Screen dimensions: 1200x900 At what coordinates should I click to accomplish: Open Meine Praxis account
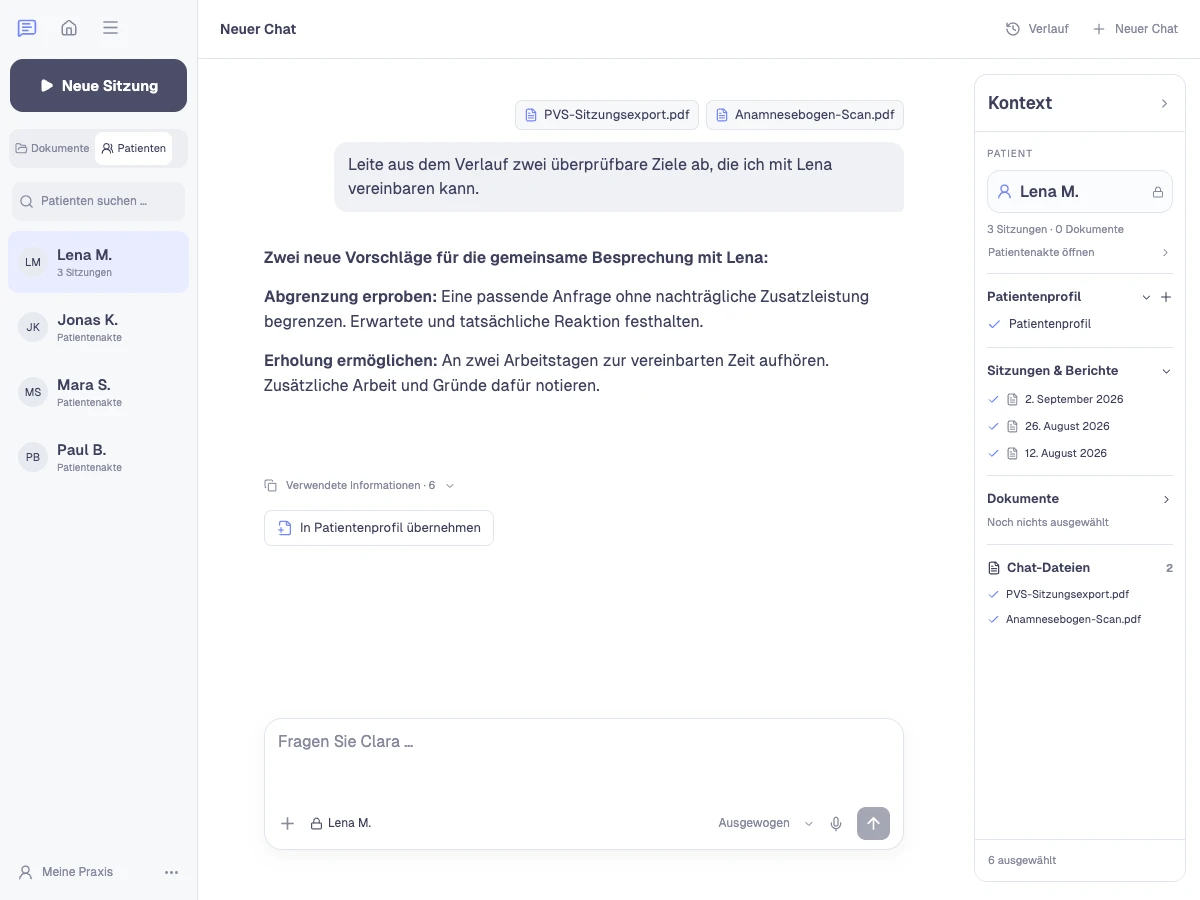coord(66,872)
